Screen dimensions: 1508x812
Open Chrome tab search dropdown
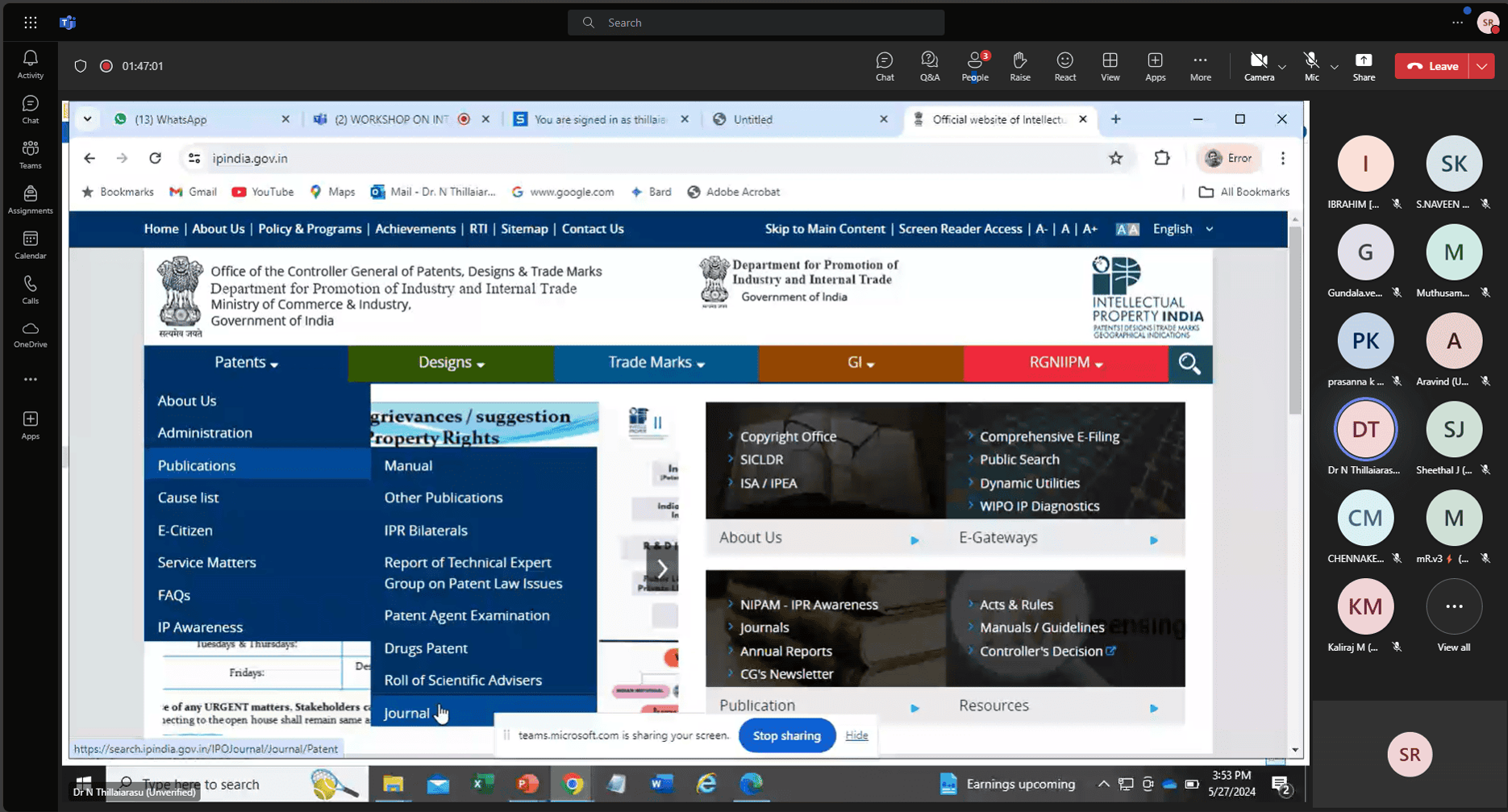pyautogui.click(x=87, y=119)
